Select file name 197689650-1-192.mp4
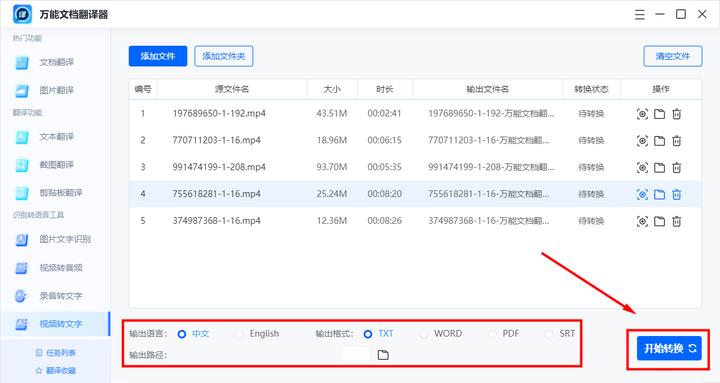Screen dimensions: 720x383 pyautogui.click(x=219, y=113)
